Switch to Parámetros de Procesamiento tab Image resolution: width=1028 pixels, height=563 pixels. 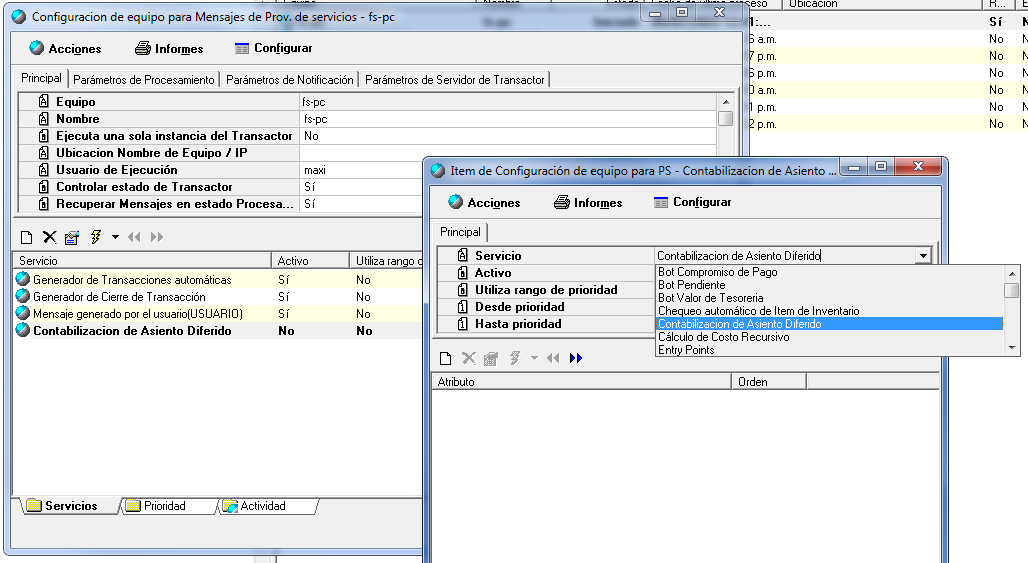[x=144, y=80]
